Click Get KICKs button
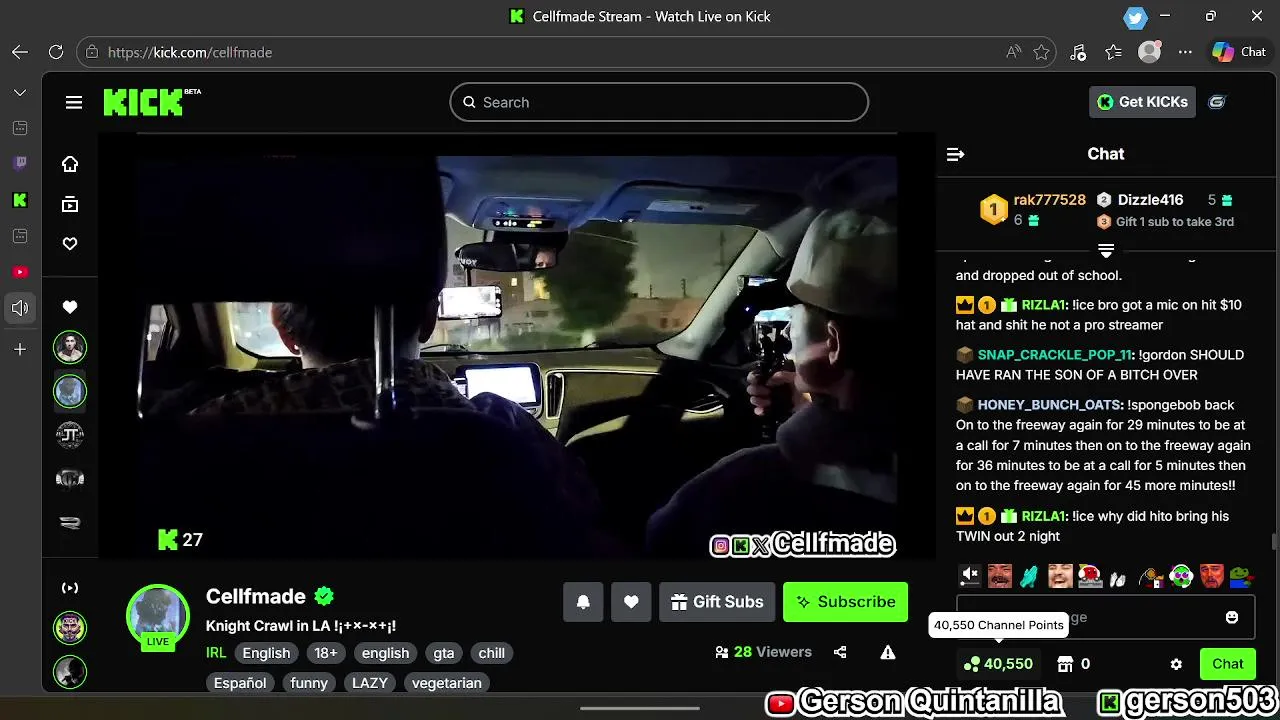Screen dimensions: 1280x720 pyautogui.click(x=1142, y=102)
